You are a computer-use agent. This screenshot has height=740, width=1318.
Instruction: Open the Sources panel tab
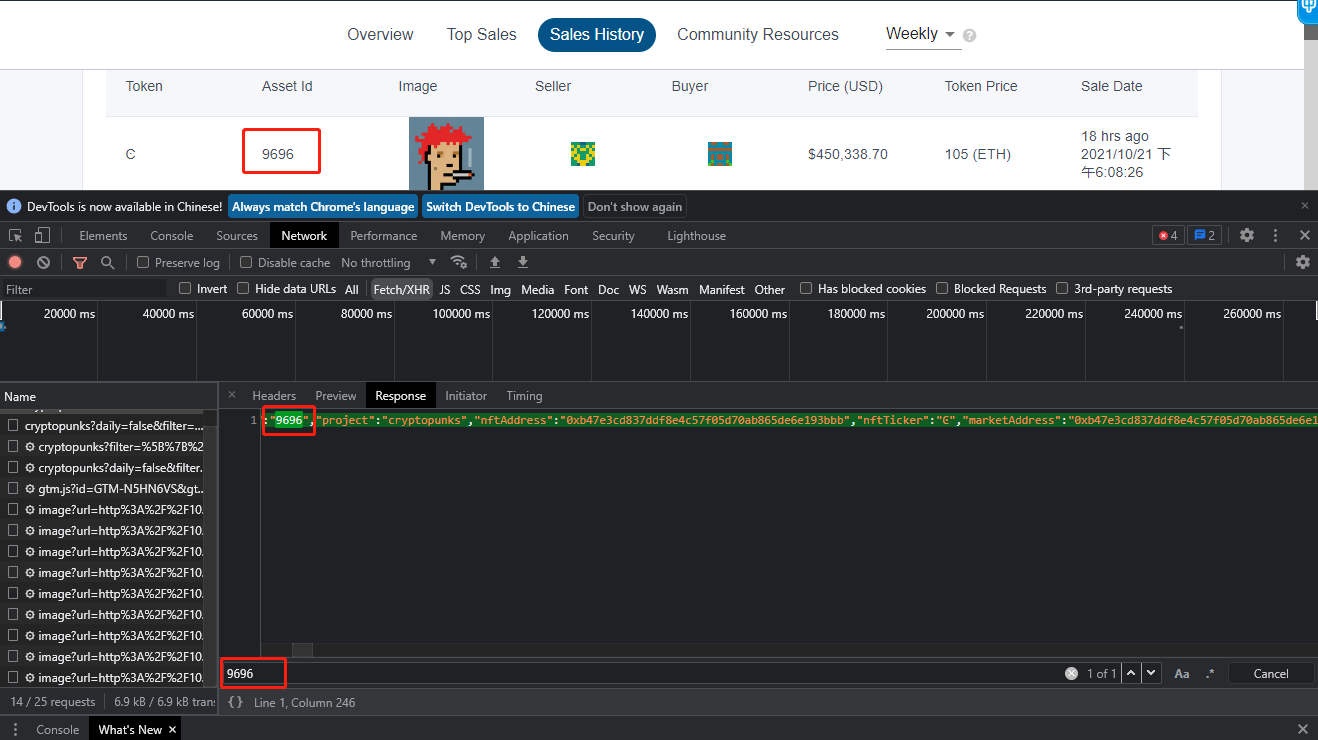pyautogui.click(x=237, y=236)
